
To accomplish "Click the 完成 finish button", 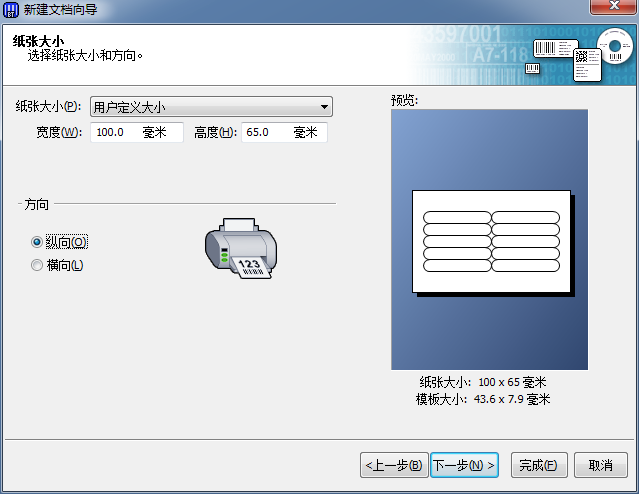I will [539, 465].
